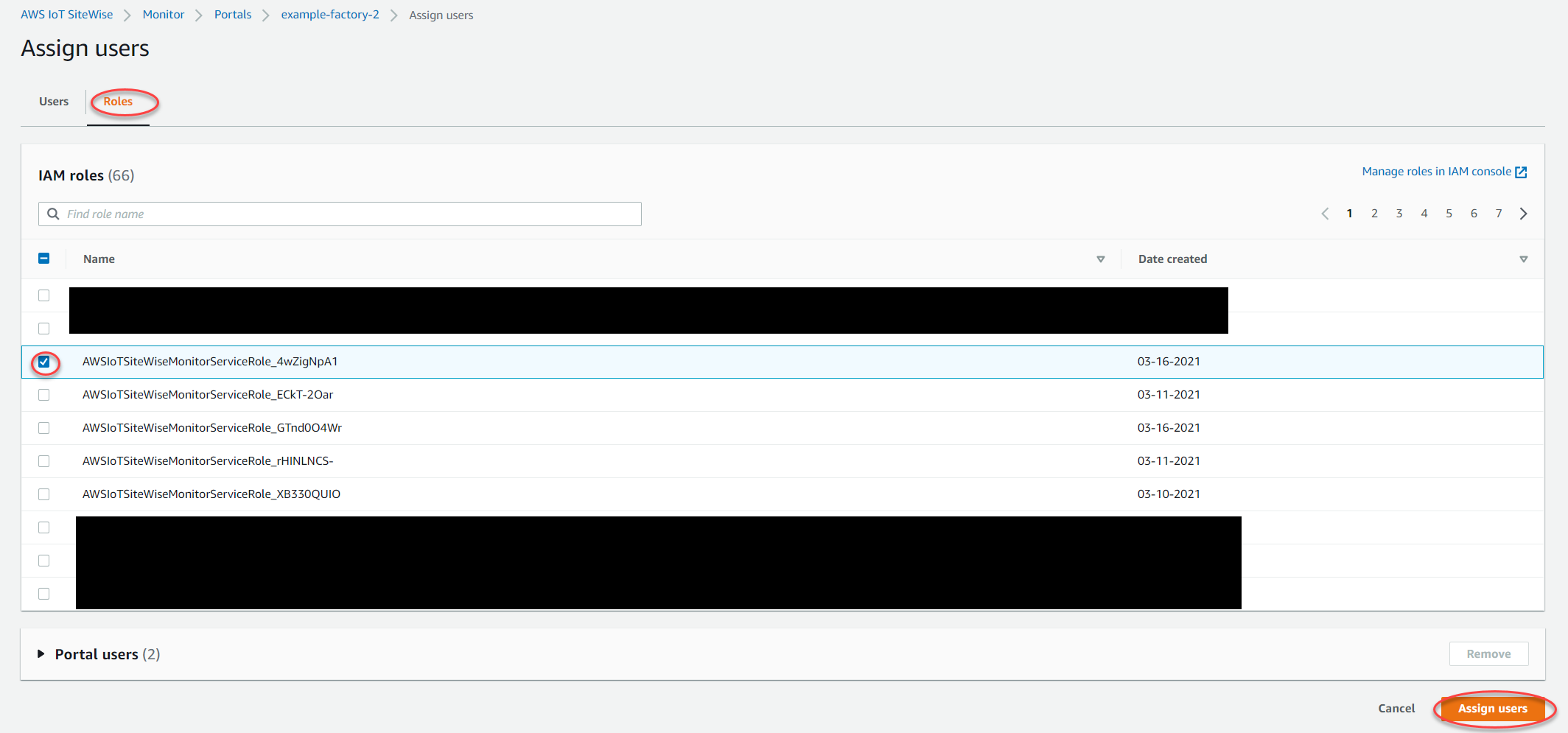
Task: Select the Roles tab
Action: (x=118, y=101)
